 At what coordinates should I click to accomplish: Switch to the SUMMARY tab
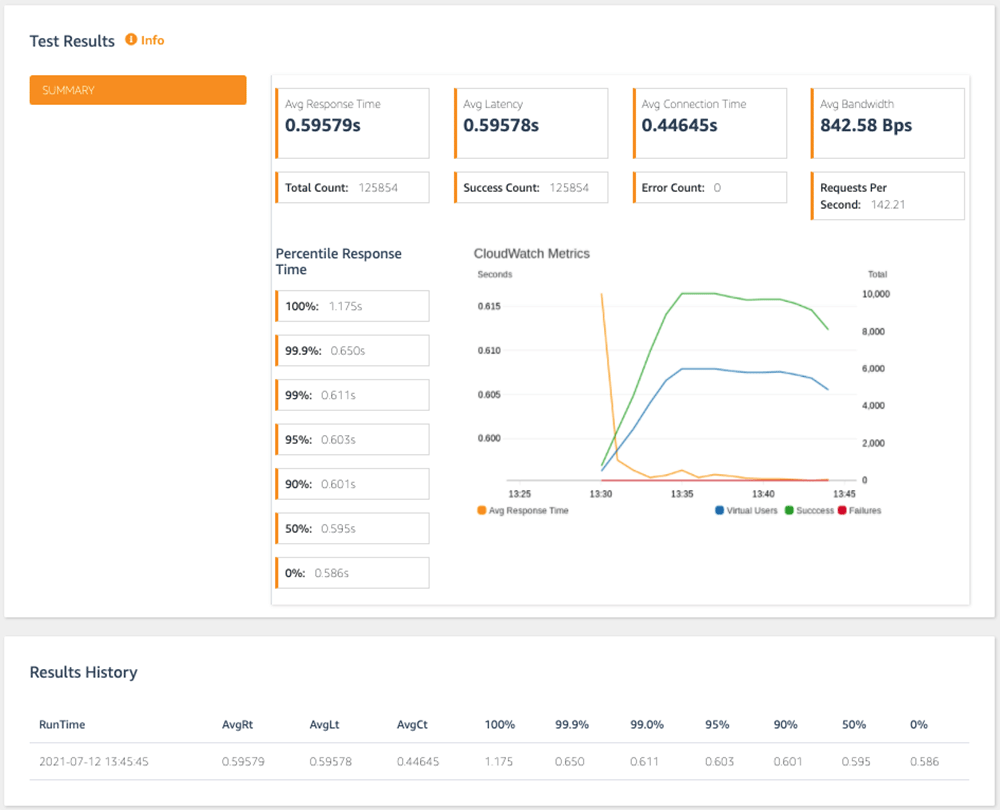[137, 89]
